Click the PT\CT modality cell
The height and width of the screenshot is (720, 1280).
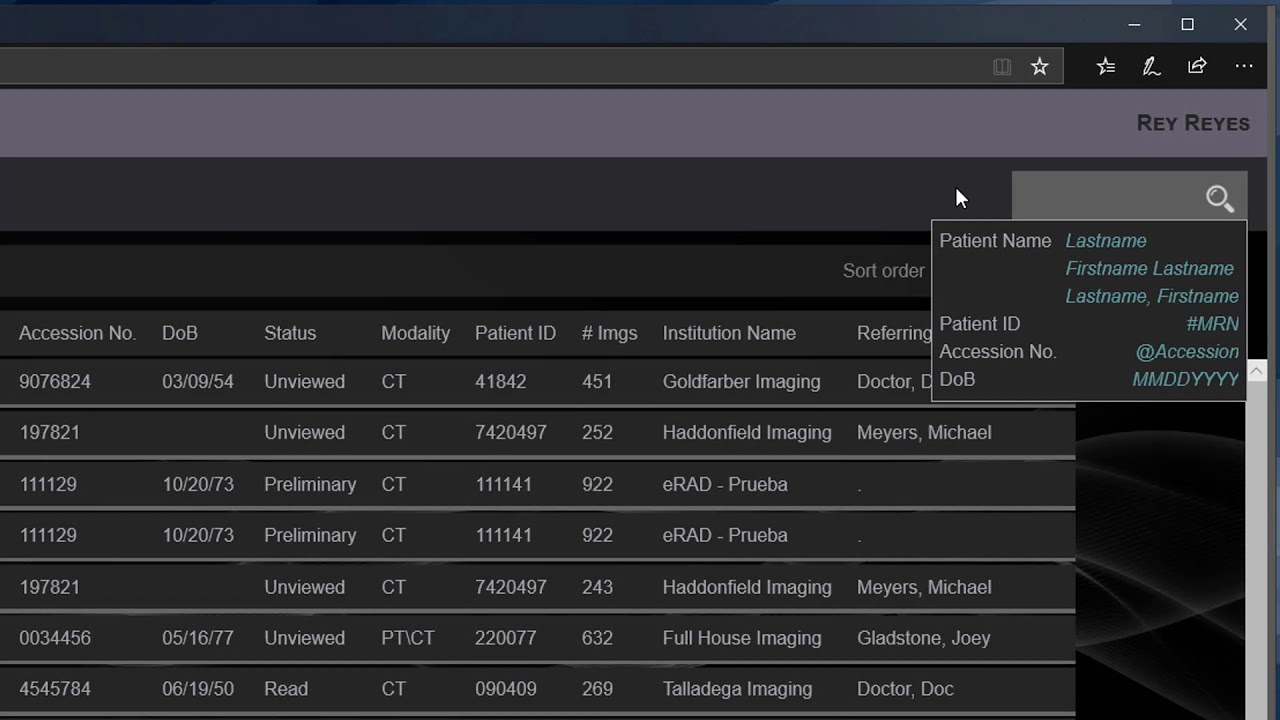click(408, 638)
